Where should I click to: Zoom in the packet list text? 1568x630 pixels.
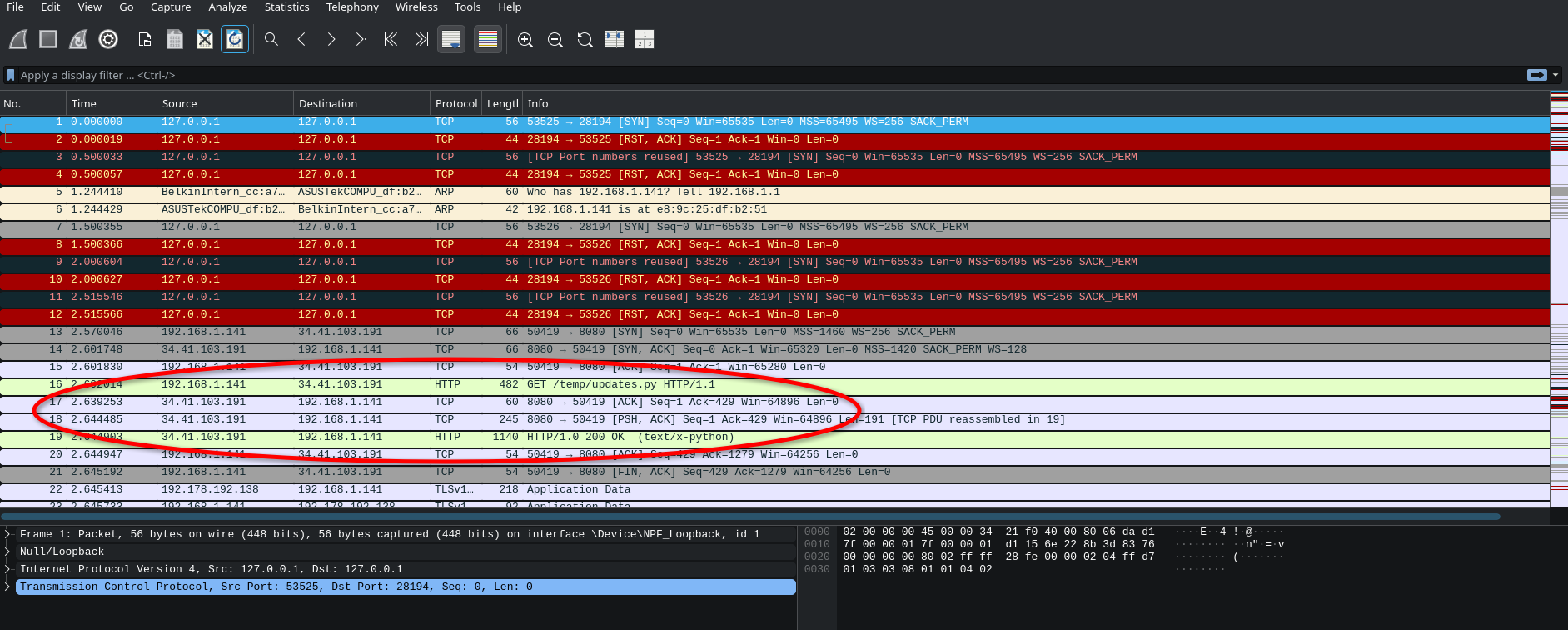coord(525,39)
